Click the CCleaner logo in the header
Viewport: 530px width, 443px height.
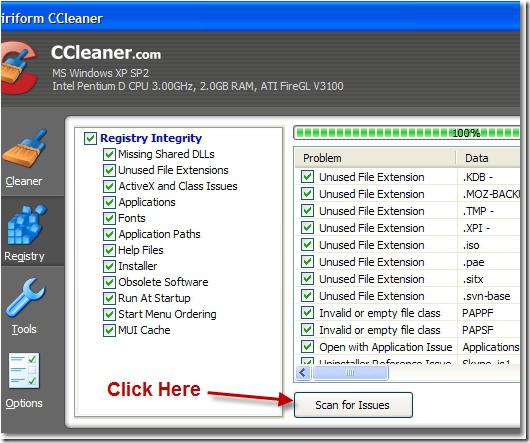pyautogui.click(x=19, y=68)
